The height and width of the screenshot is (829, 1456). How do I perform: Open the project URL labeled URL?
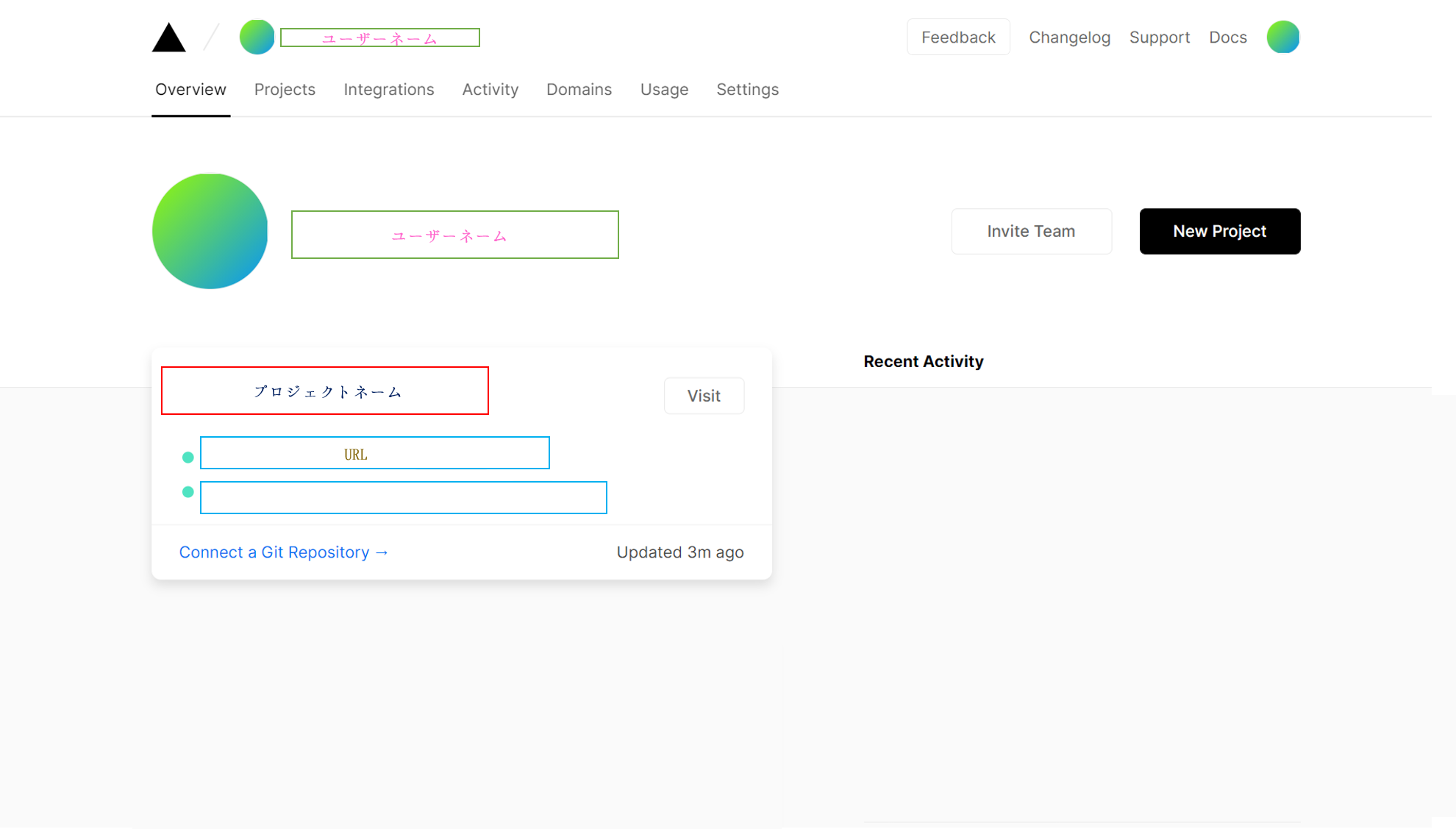tap(375, 453)
